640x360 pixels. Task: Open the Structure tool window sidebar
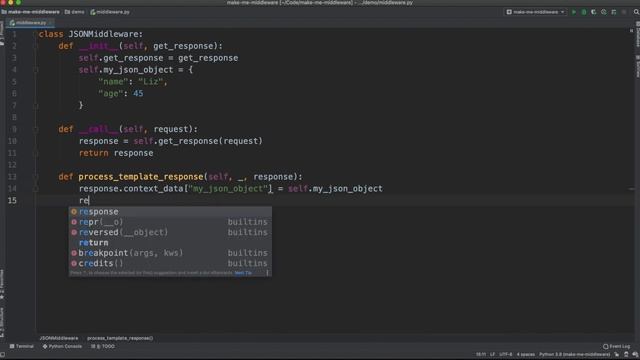click(2, 322)
